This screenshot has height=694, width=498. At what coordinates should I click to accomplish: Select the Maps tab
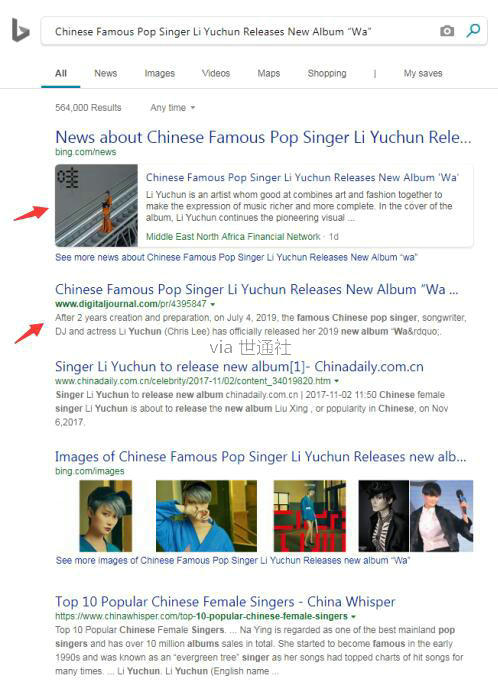(x=269, y=73)
